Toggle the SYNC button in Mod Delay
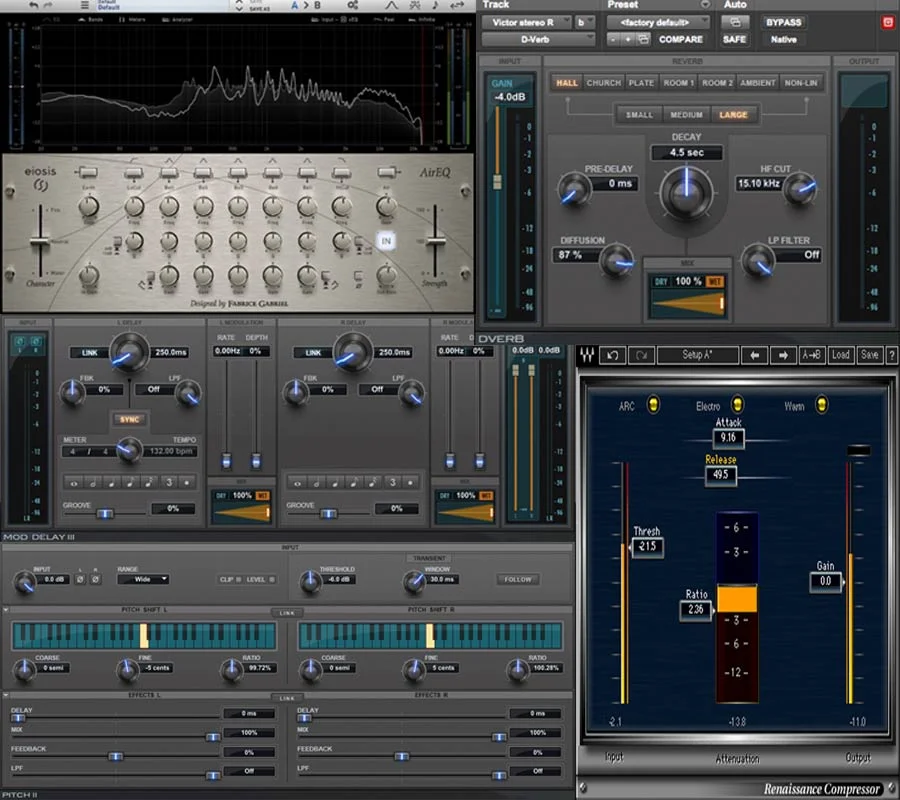This screenshot has width=900, height=800. click(129, 419)
